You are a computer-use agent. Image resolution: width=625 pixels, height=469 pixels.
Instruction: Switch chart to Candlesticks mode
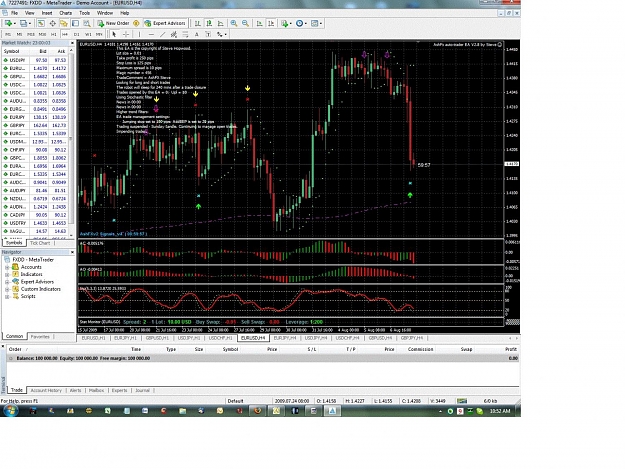[209, 24]
